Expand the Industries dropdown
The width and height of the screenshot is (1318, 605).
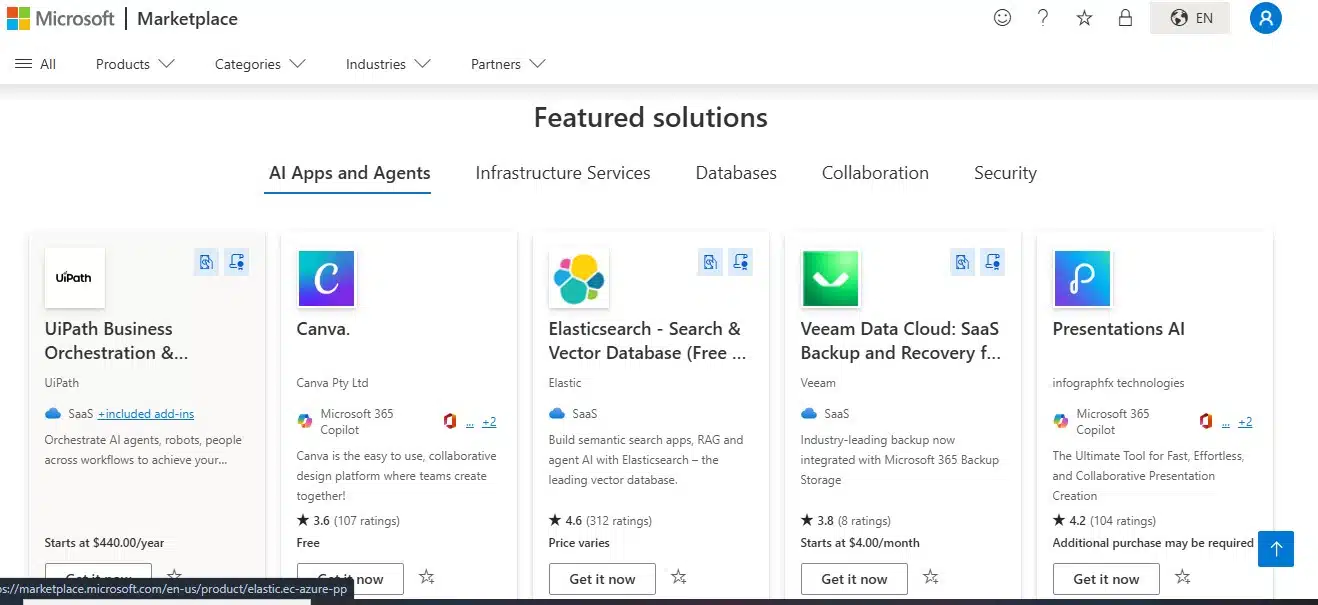(x=388, y=64)
